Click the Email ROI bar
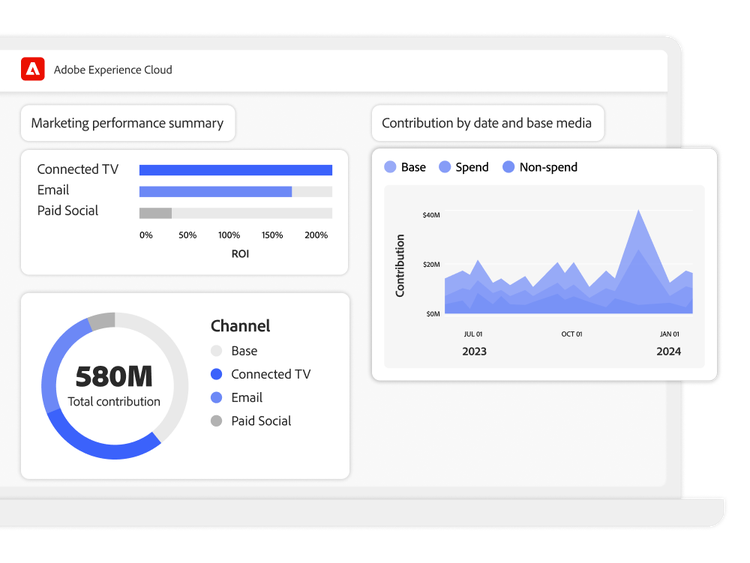Screen dimensions: 750x563 click(x=215, y=191)
